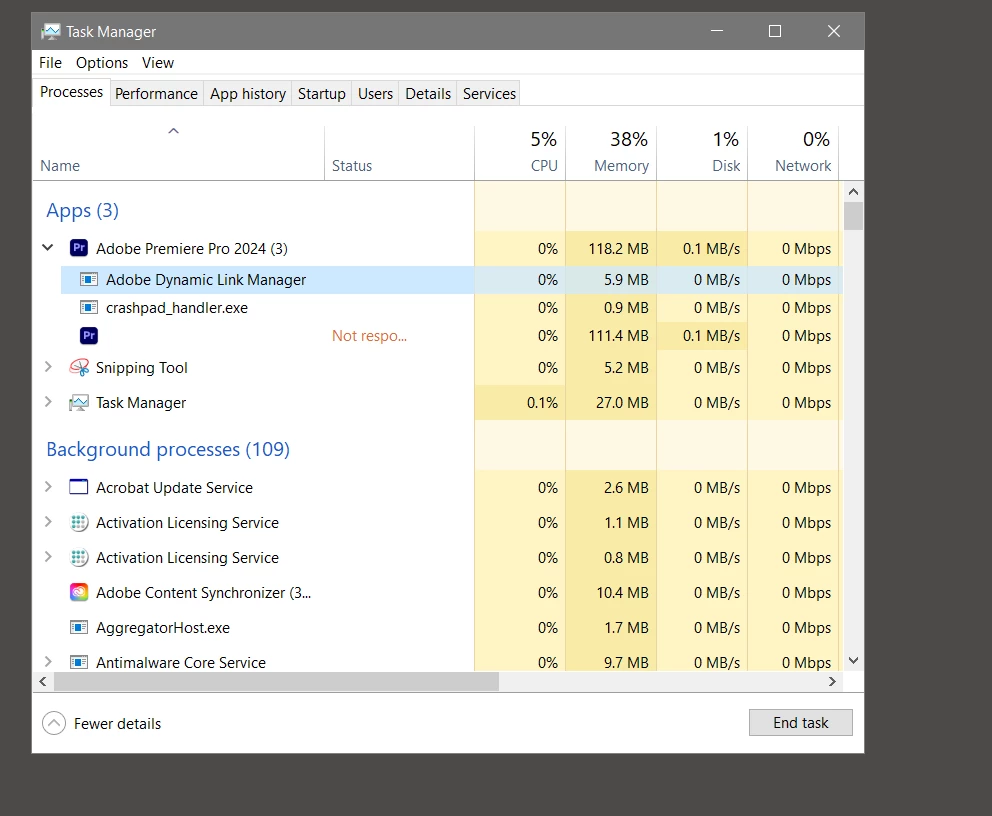Click the vertical scrollbar down arrow

[853, 660]
